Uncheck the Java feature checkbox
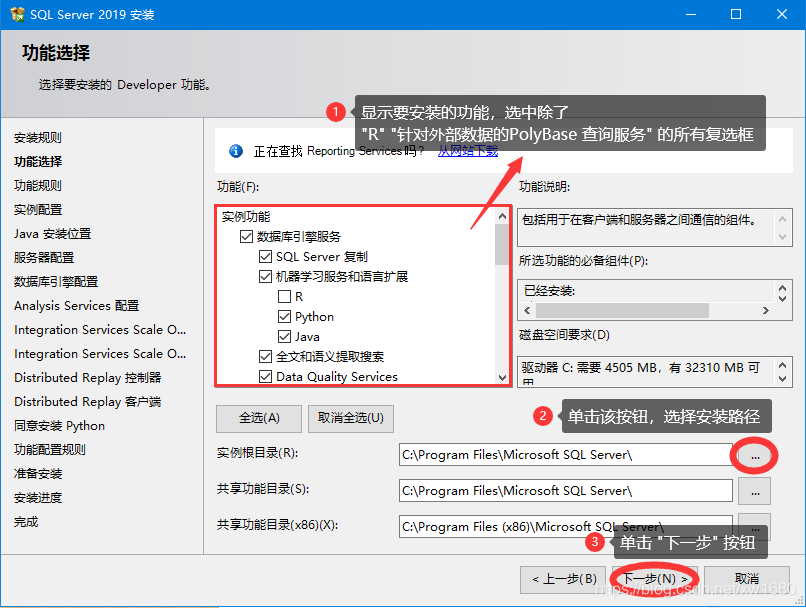806x608 pixels. pos(284,337)
